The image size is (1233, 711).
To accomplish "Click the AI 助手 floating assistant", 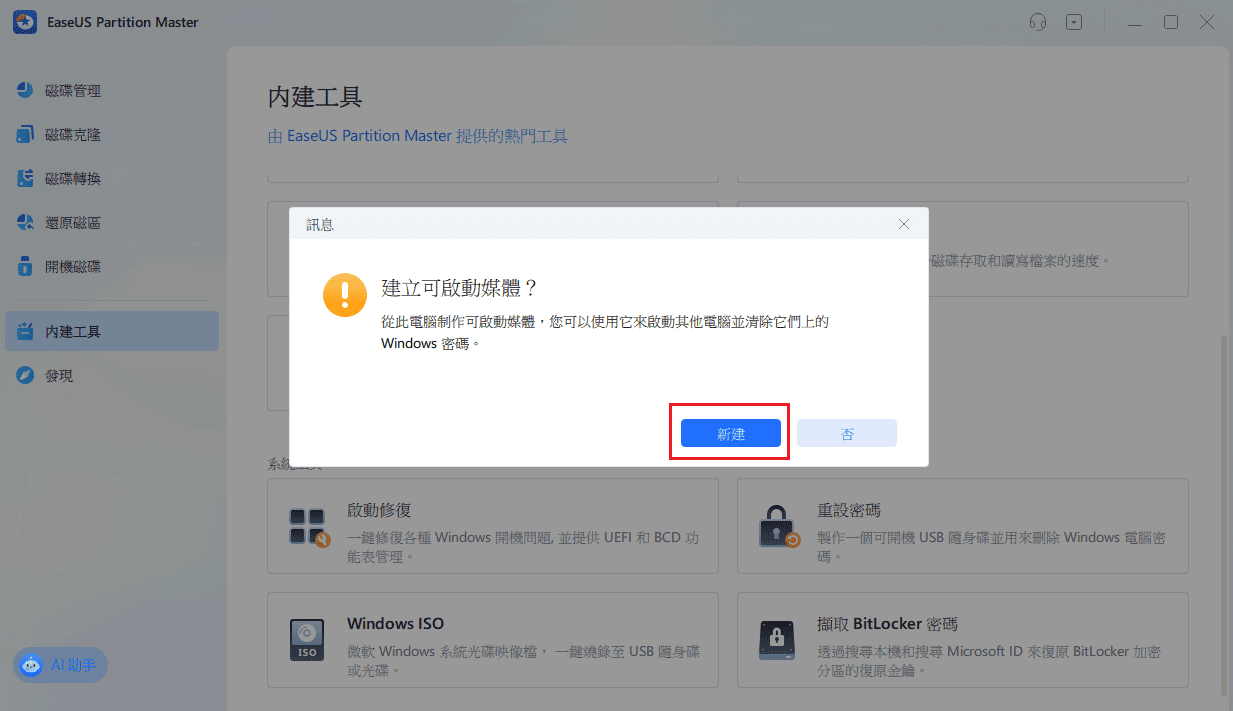I will [59, 664].
